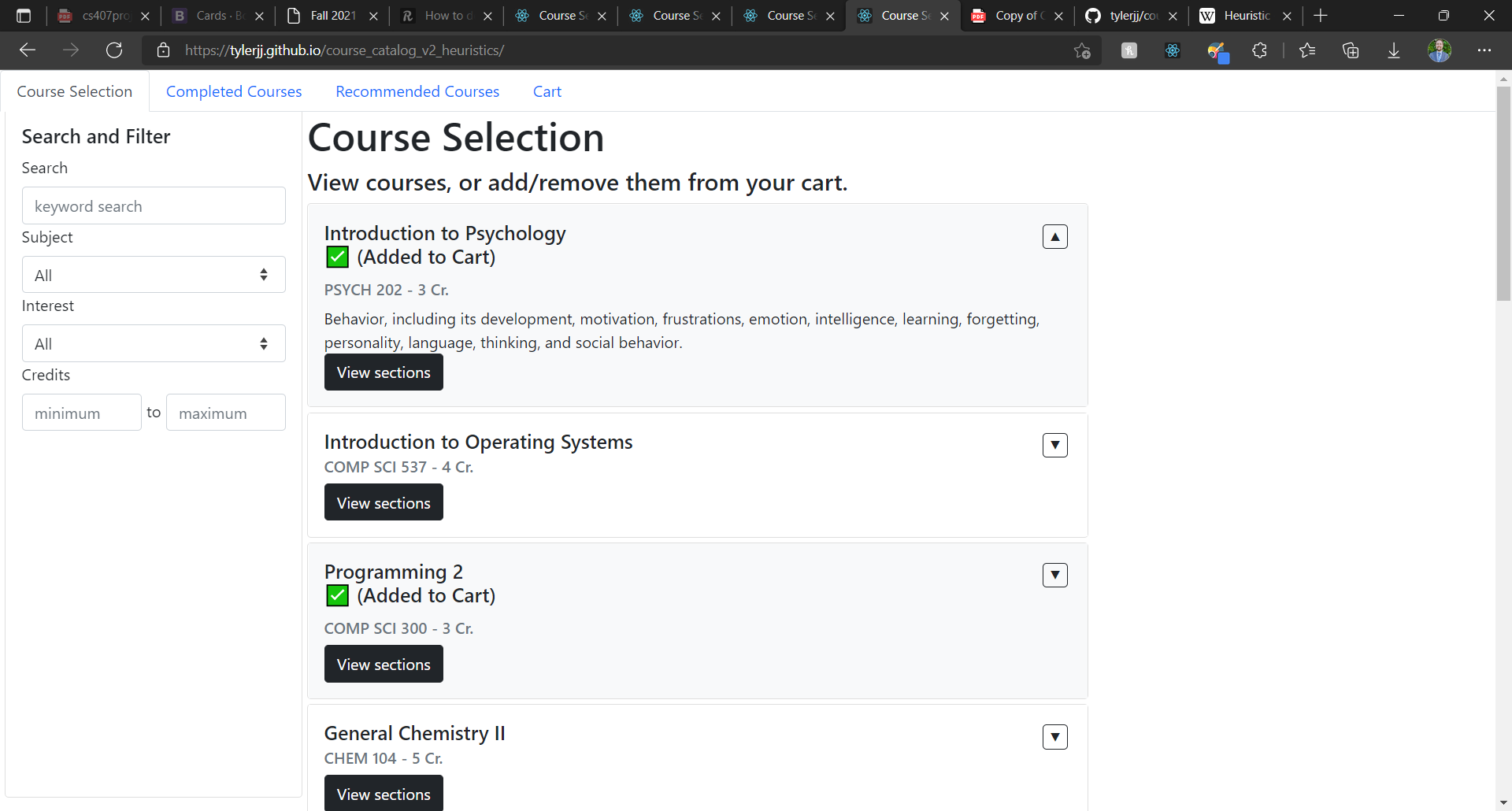
Task: Click the keyword search input field
Action: 154,206
